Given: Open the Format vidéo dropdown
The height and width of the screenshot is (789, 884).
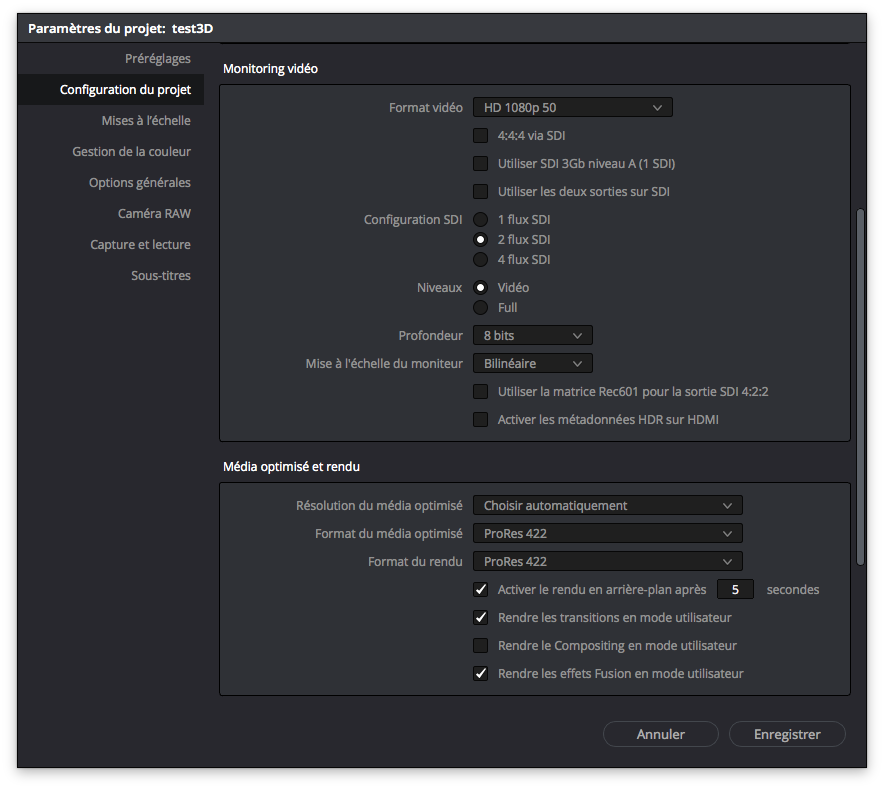Looking at the screenshot, I should 572,107.
